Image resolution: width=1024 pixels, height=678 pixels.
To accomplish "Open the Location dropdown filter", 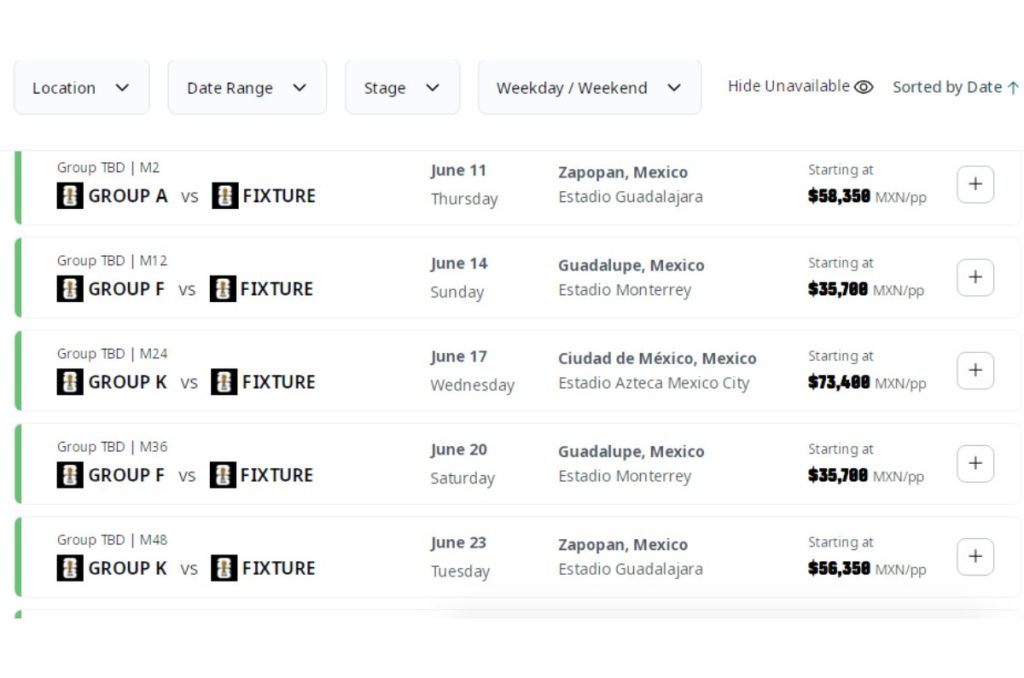I will click(x=81, y=88).
